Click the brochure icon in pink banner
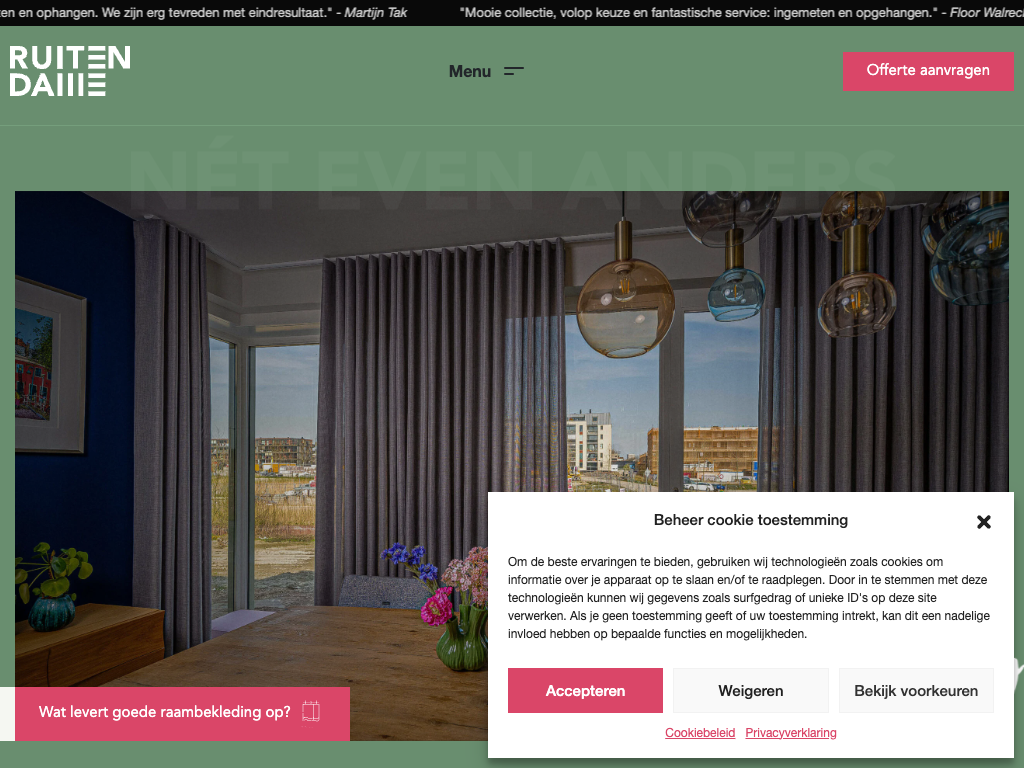Screen dimensions: 1024x768 tap(311, 712)
